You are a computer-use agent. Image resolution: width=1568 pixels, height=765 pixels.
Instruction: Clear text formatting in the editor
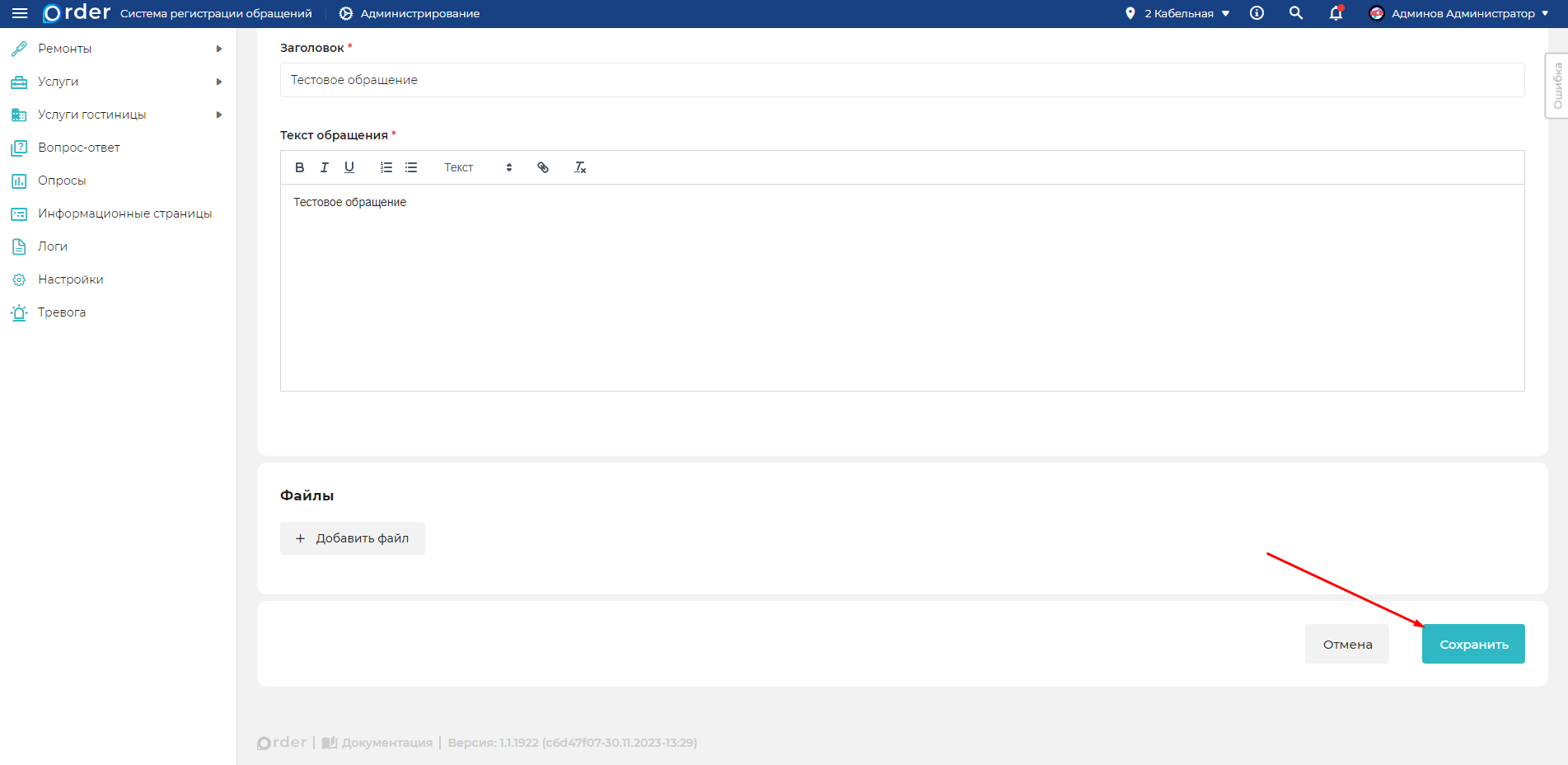(x=580, y=167)
